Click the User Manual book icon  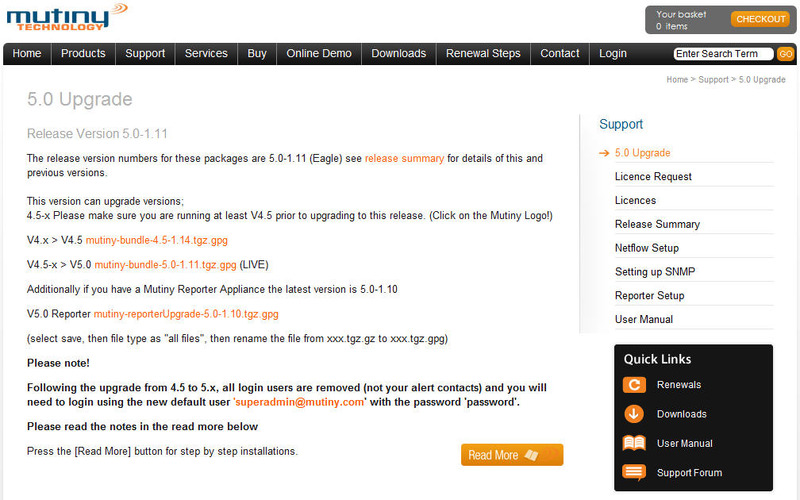[x=634, y=443]
